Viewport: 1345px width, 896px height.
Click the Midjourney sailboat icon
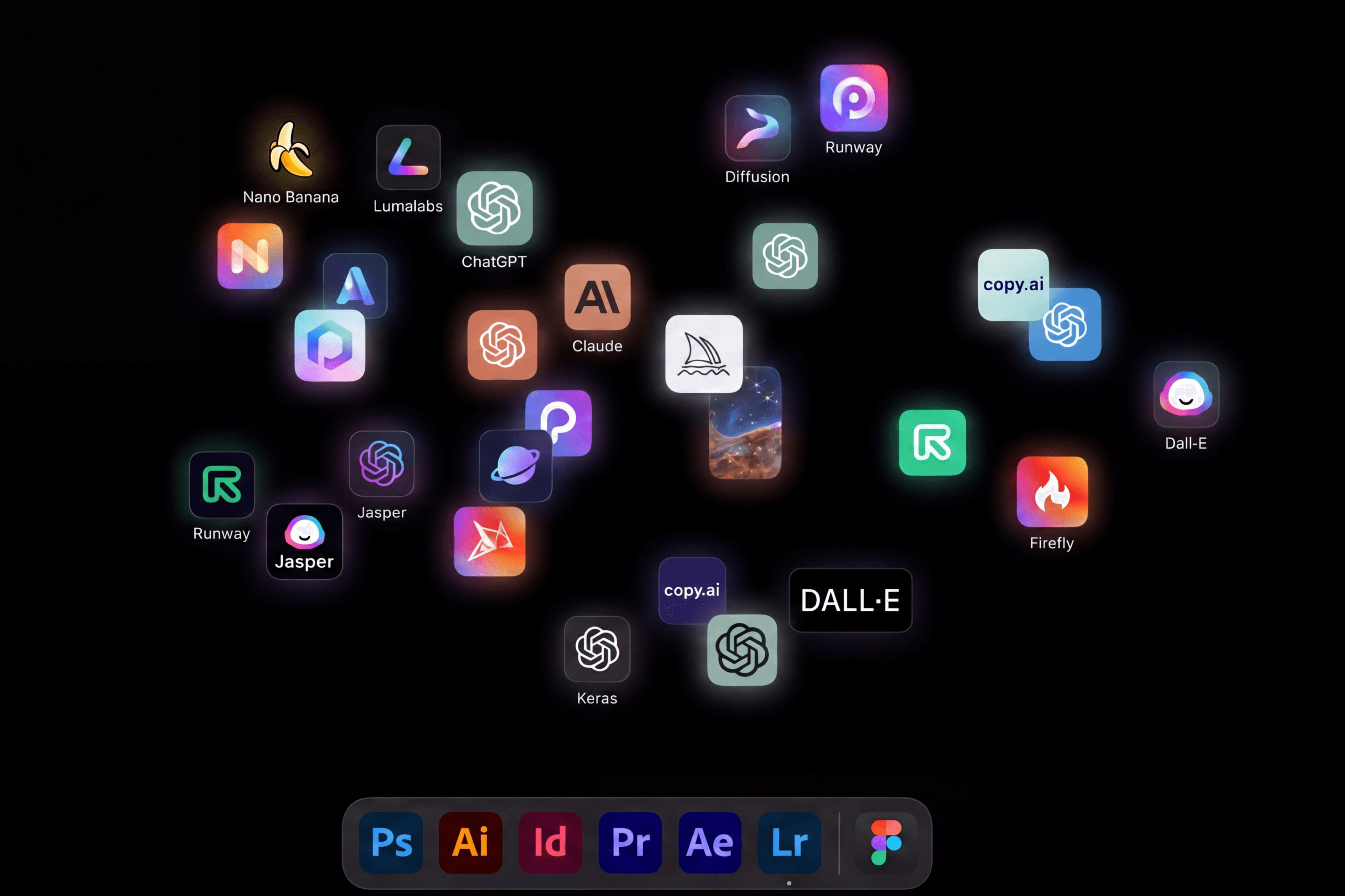click(x=704, y=353)
